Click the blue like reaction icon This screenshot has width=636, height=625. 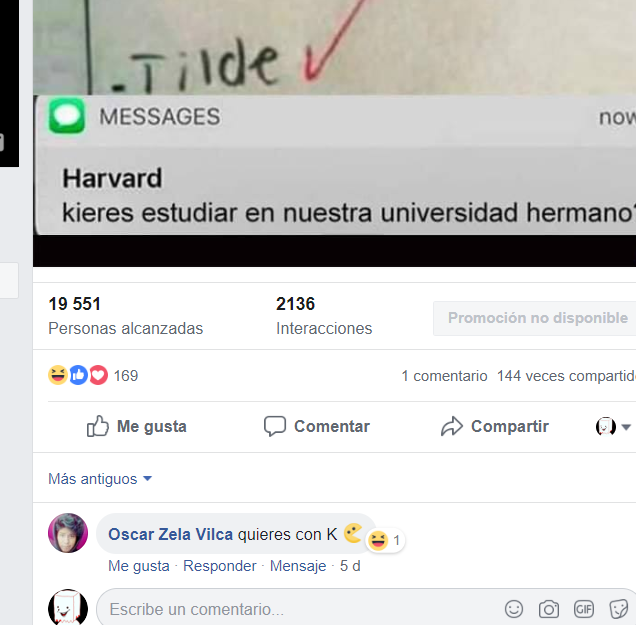coord(78,375)
